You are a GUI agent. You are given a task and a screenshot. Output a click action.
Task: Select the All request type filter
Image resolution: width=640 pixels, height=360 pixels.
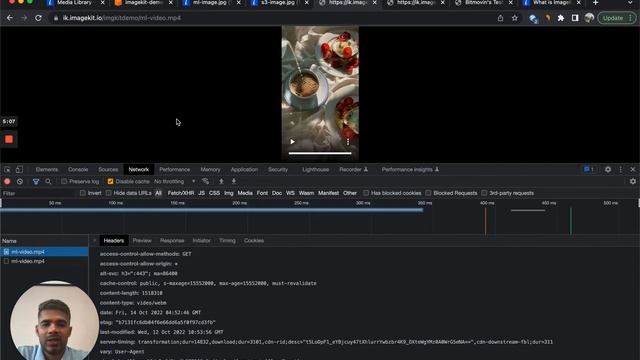pos(158,193)
